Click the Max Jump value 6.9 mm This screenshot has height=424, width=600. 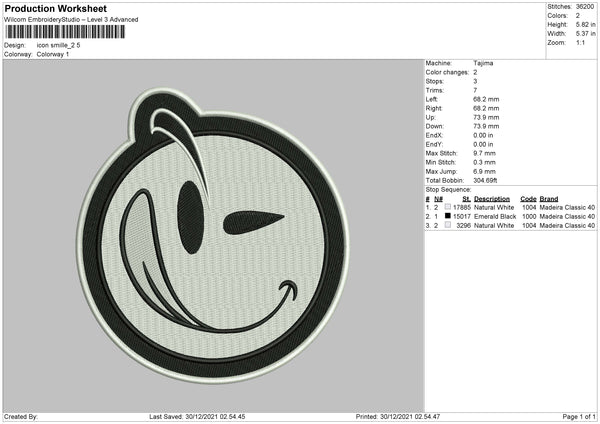(484, 172)
